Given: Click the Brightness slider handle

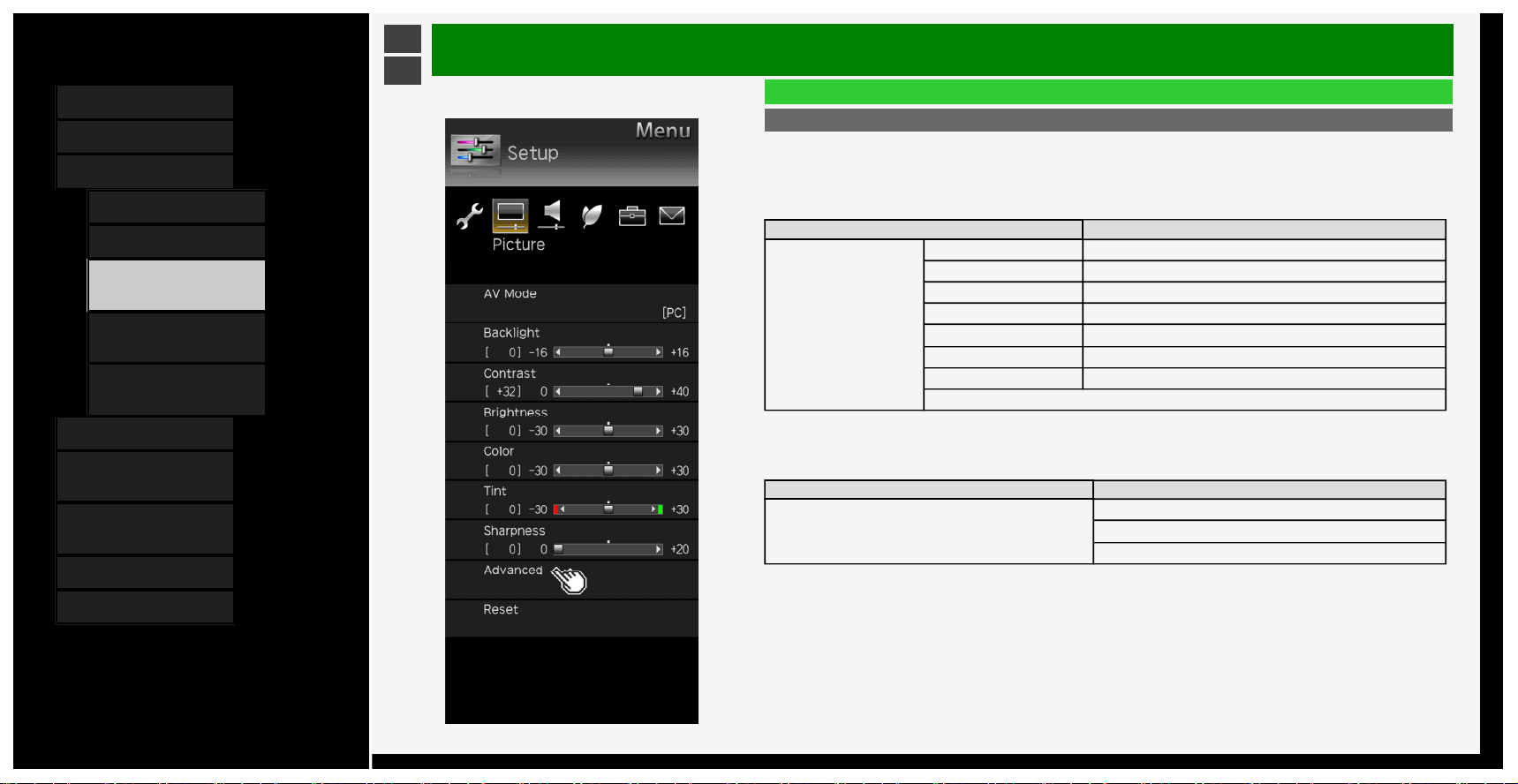Looking at the screenshot, I should [x=608, y=430].
